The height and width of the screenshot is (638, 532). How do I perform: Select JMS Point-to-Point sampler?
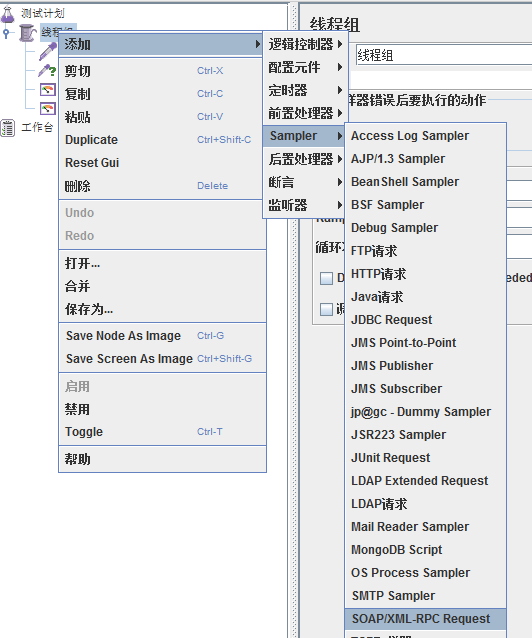[425, 343]
